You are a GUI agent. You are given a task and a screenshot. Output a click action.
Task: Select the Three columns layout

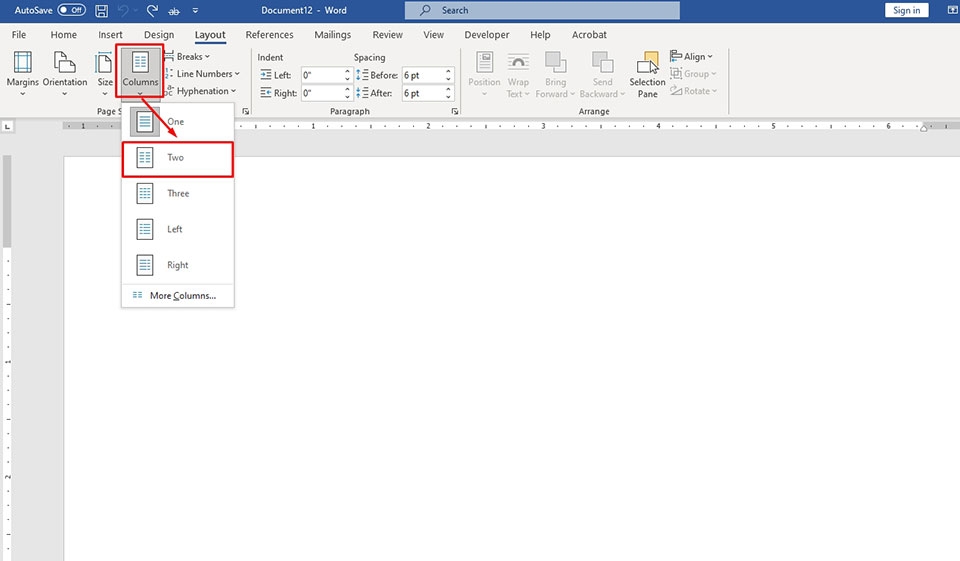177,194
